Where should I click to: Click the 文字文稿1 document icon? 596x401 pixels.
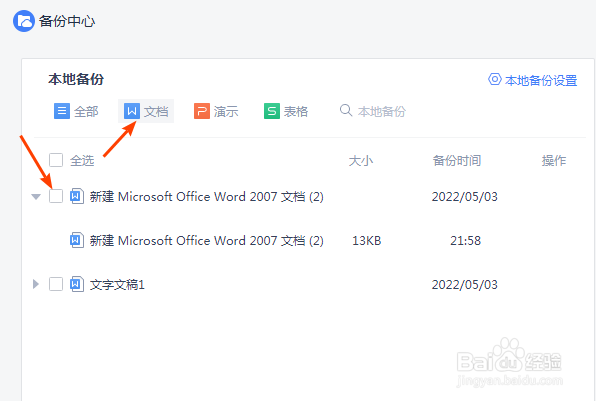[77, 284]
